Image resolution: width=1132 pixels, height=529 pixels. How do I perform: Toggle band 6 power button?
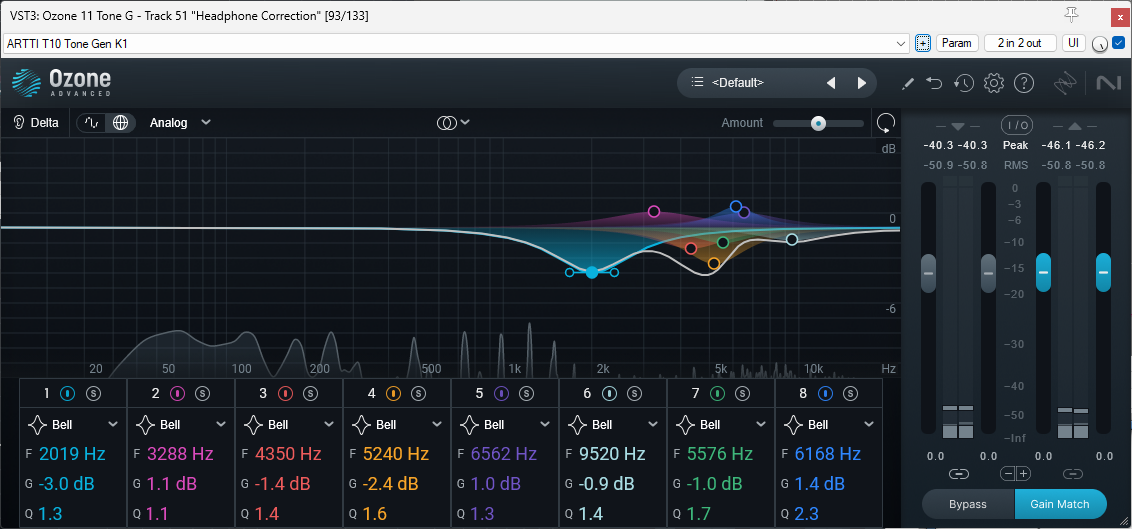(609, 393)
